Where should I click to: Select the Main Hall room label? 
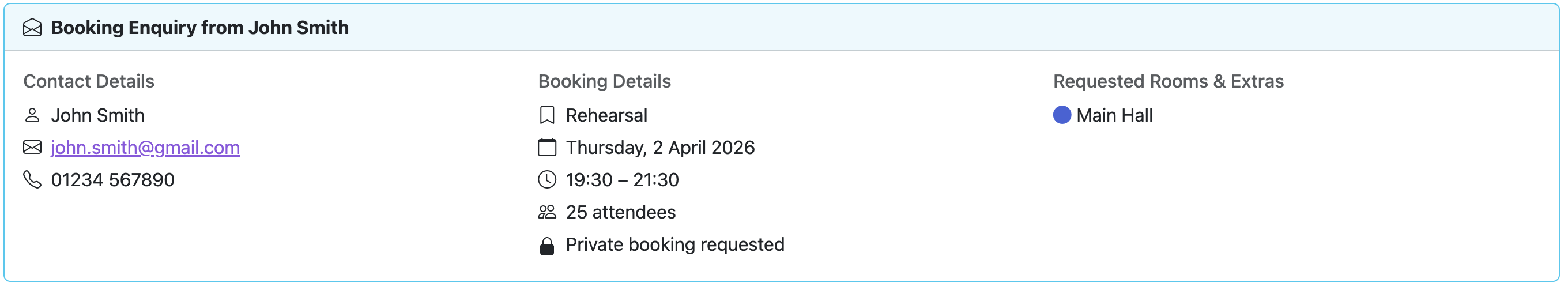[1114, 116]
